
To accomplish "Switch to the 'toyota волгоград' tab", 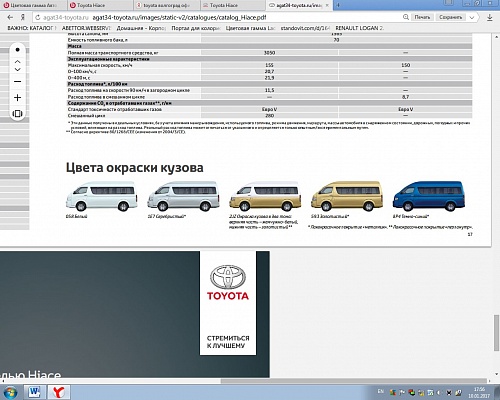I will tap(167, 5).
